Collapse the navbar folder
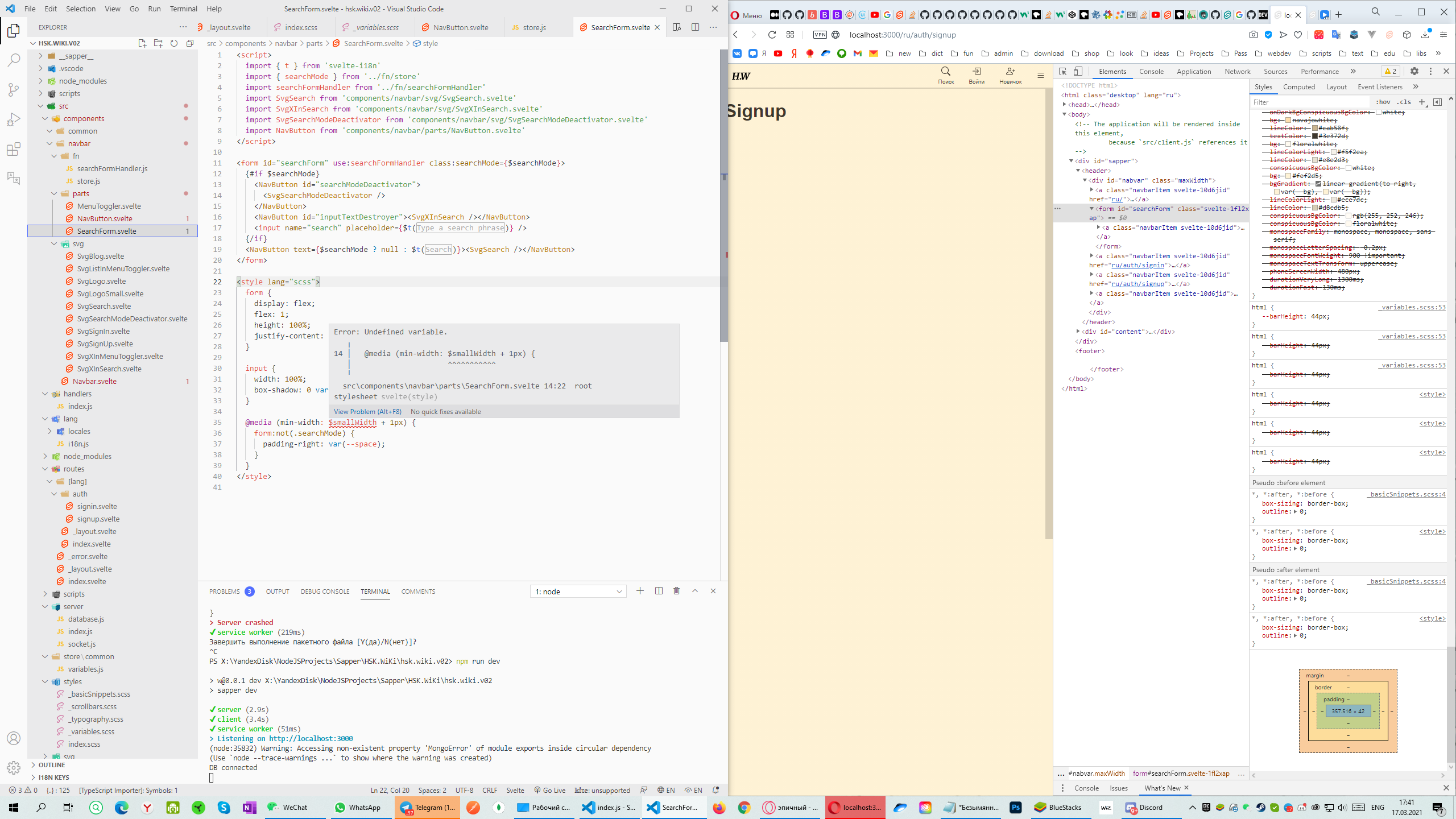Image resolution: width=1456 pixels, height=819 pixels. click(x=50, y=143)
